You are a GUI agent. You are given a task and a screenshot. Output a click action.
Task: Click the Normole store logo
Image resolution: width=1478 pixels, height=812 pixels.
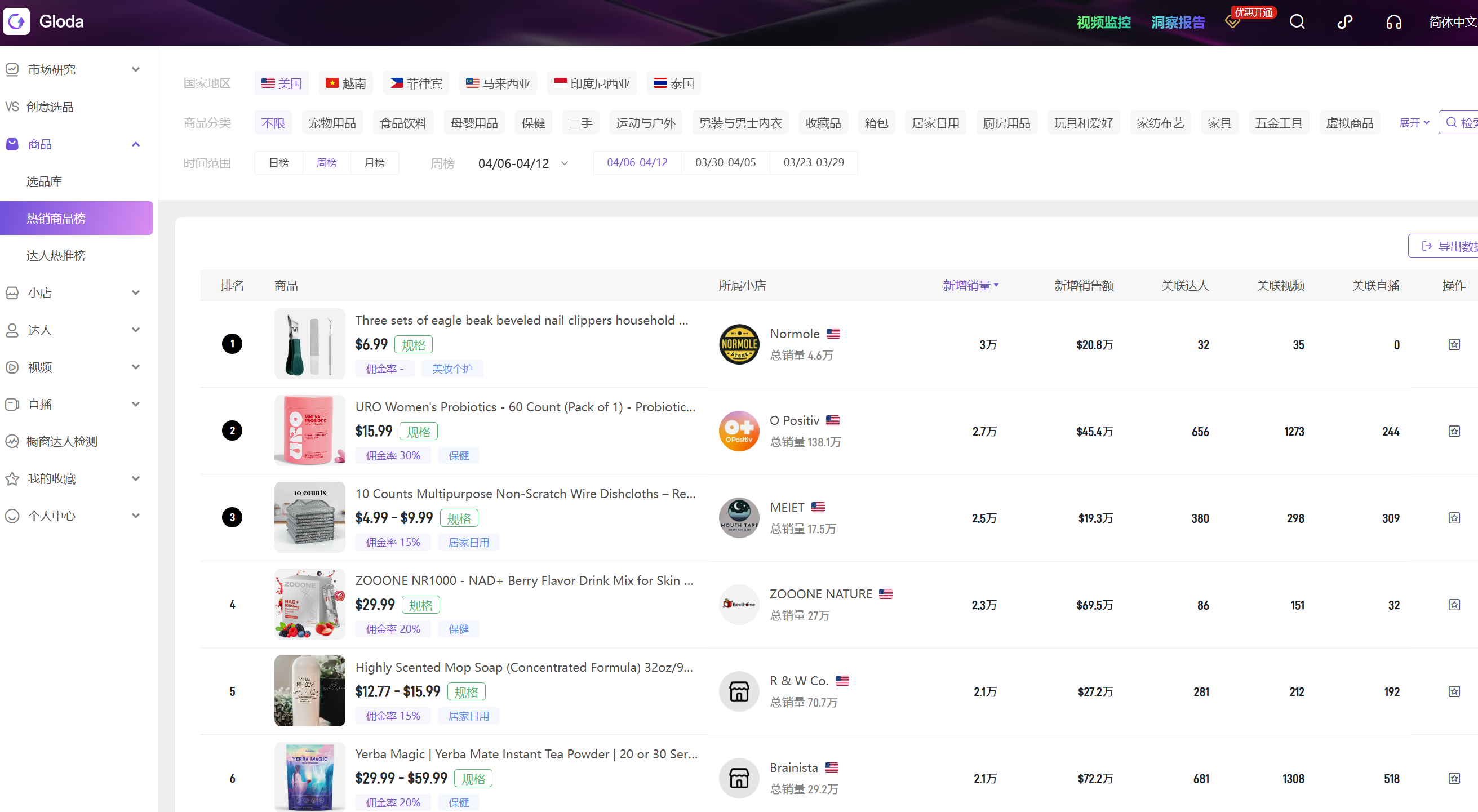pyautogui.click(x=739, y=344)
